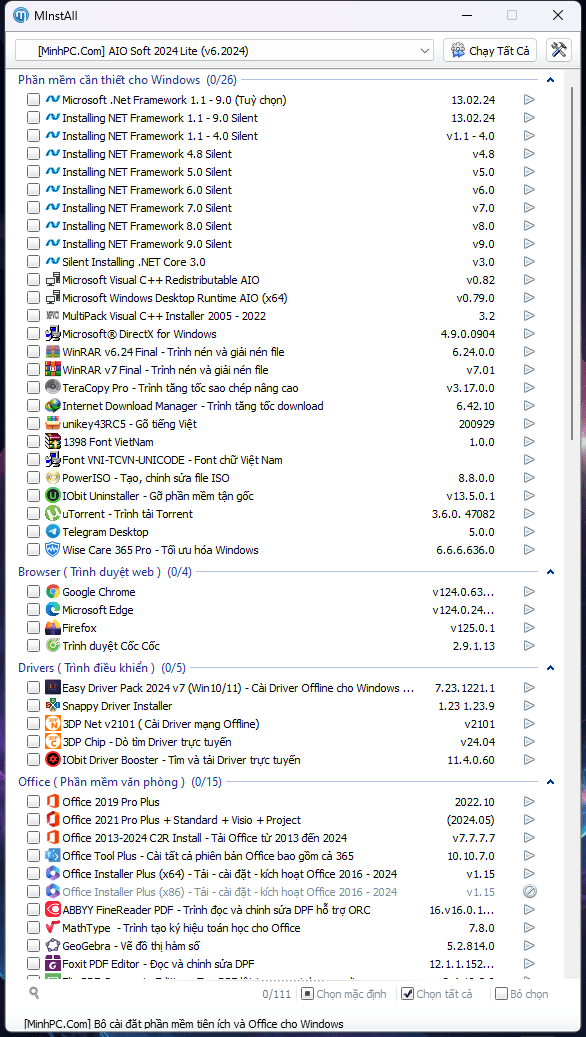Viewport: 586px width, 1037px height.
Task: Collapse the Office (Phần mềm văn phòng) group
Action: [550, 782]
